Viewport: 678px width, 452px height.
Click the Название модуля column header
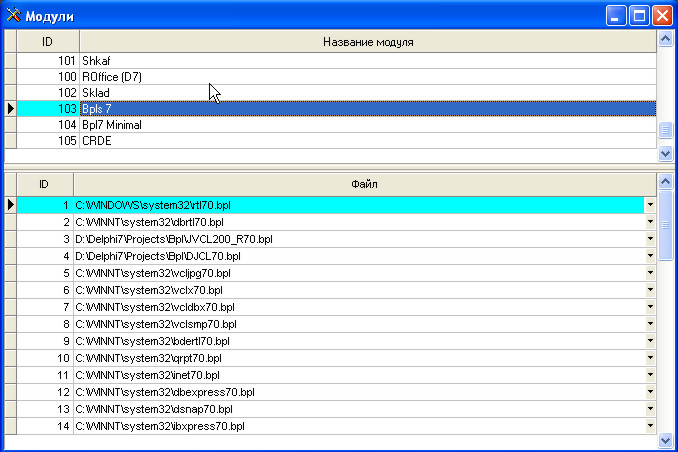tap(368, 42)
